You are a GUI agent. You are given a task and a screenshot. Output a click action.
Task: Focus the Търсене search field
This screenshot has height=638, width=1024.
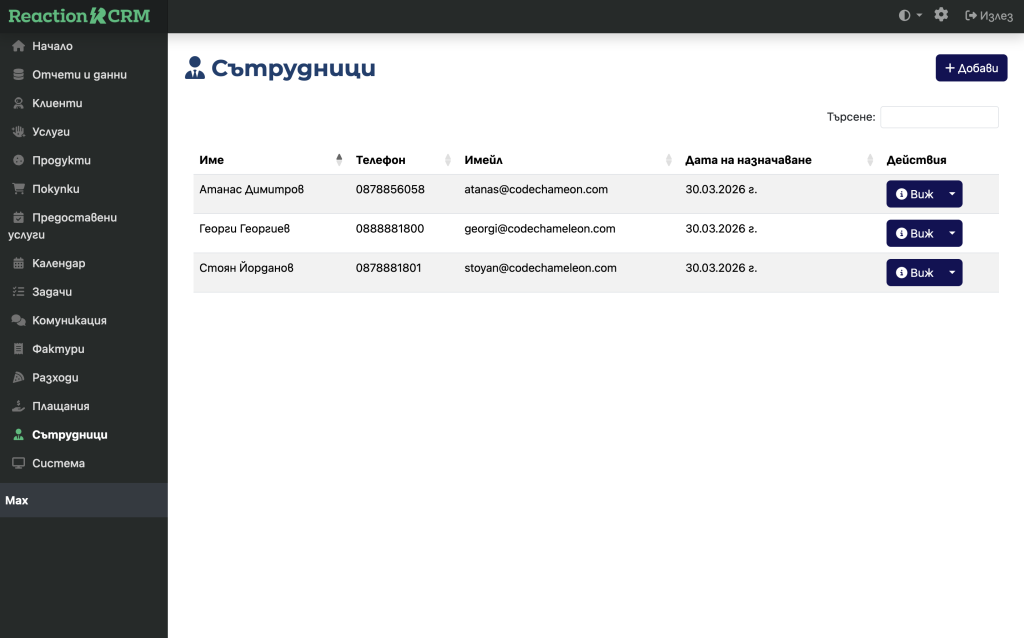click(939, 117)
